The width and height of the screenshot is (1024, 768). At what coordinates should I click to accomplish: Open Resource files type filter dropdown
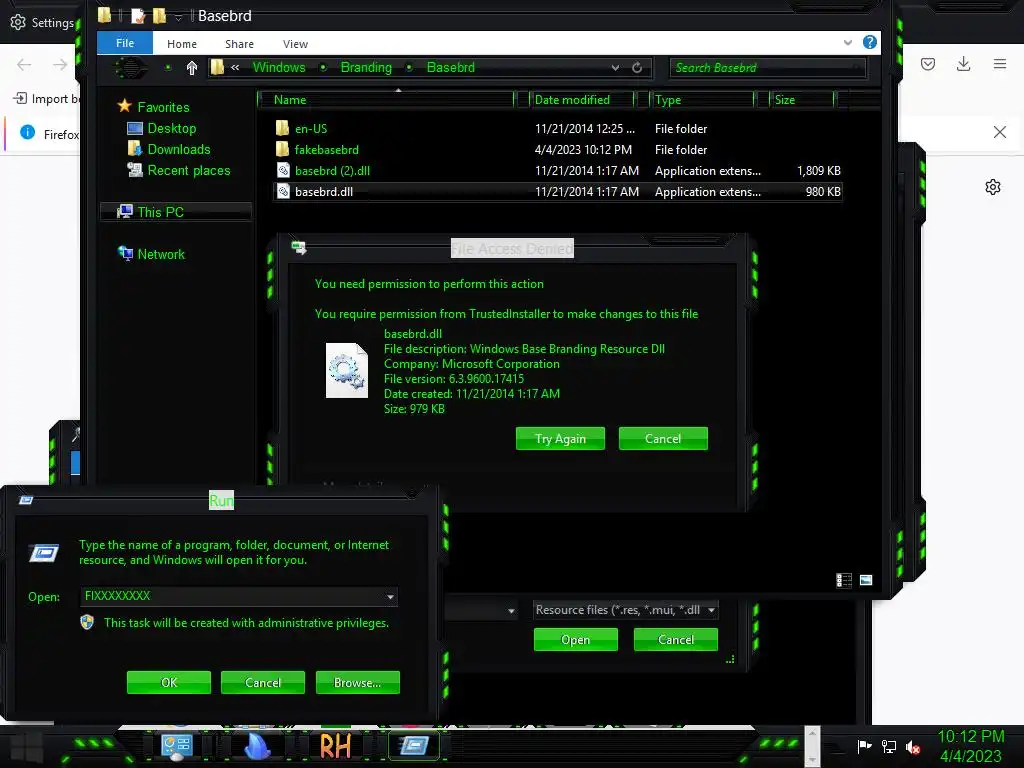[x=626, y=610]
